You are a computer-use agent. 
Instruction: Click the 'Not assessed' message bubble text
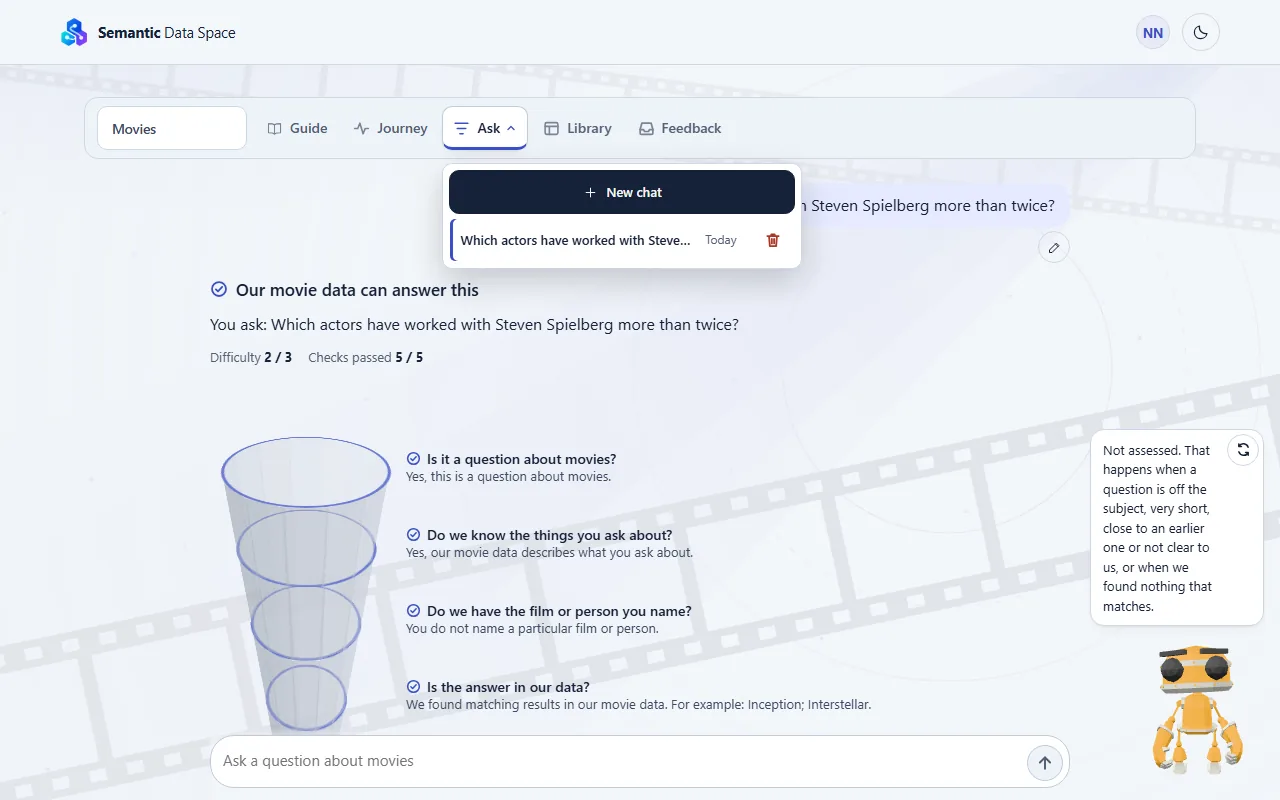click(x=1158, y=528)
